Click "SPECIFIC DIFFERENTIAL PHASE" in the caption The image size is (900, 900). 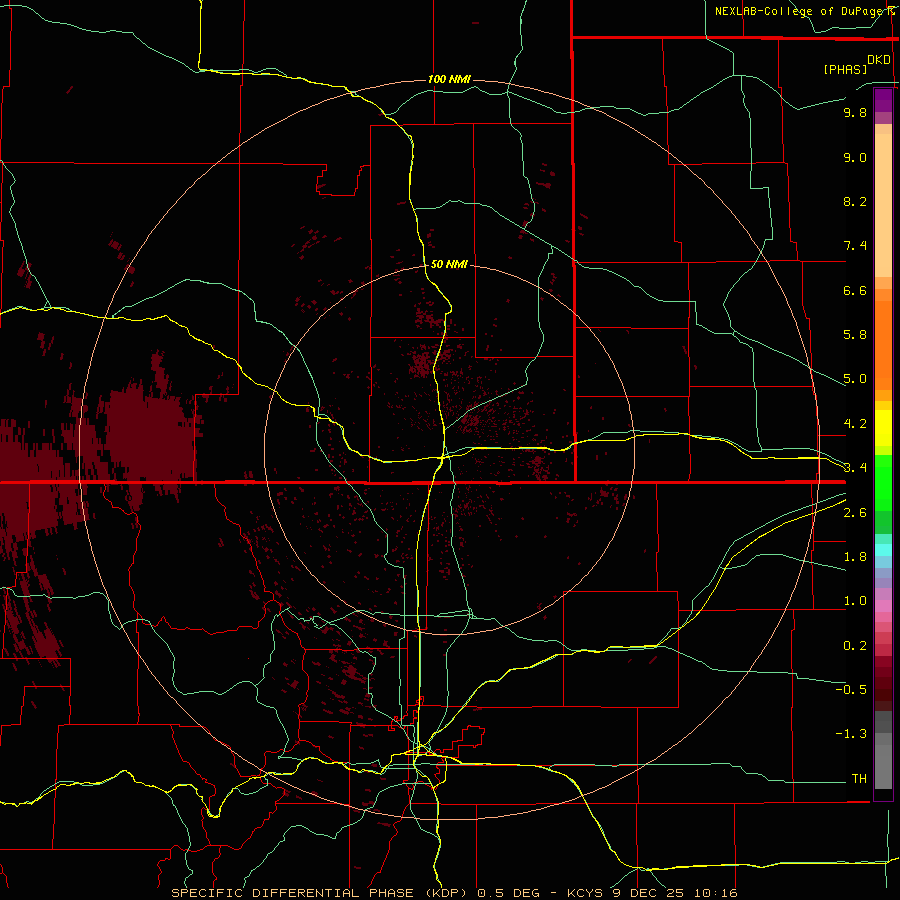pyautogui.click(x=292, y=893)
